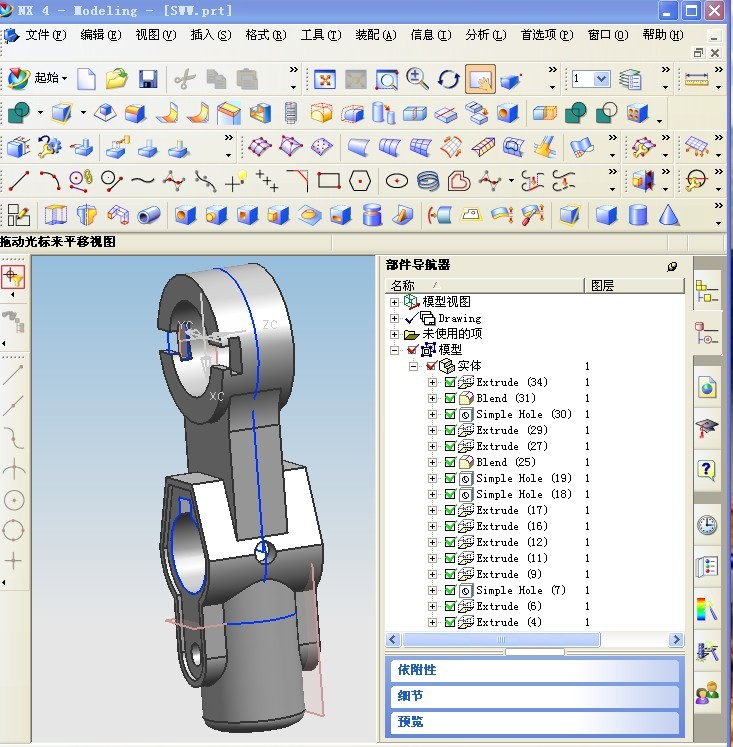This screenshot has height=747, width=733.
Task: Expand the 未使用的项 folder node
Action: [x=394, y=334]
